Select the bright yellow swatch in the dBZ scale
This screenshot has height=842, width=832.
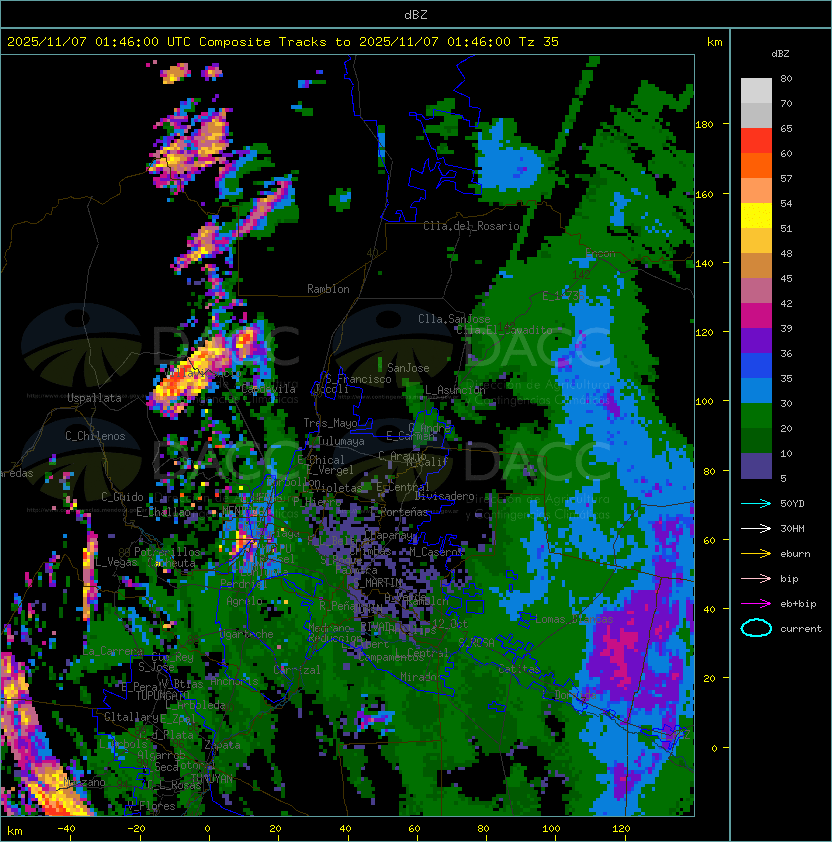pos(756,216)
